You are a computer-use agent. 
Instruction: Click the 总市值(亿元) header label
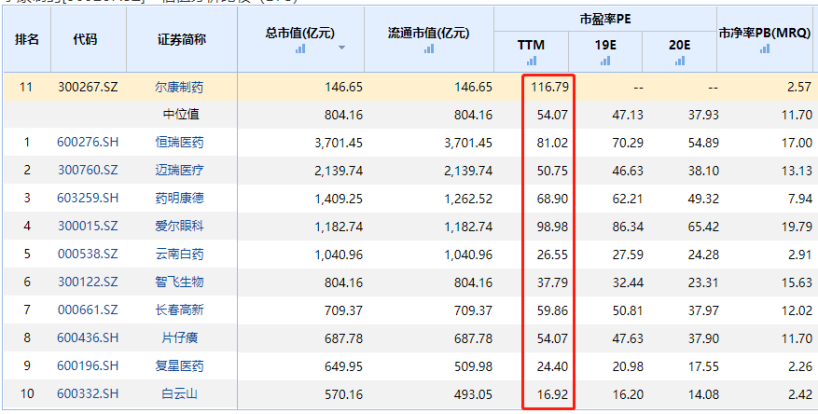click(300, 33)
